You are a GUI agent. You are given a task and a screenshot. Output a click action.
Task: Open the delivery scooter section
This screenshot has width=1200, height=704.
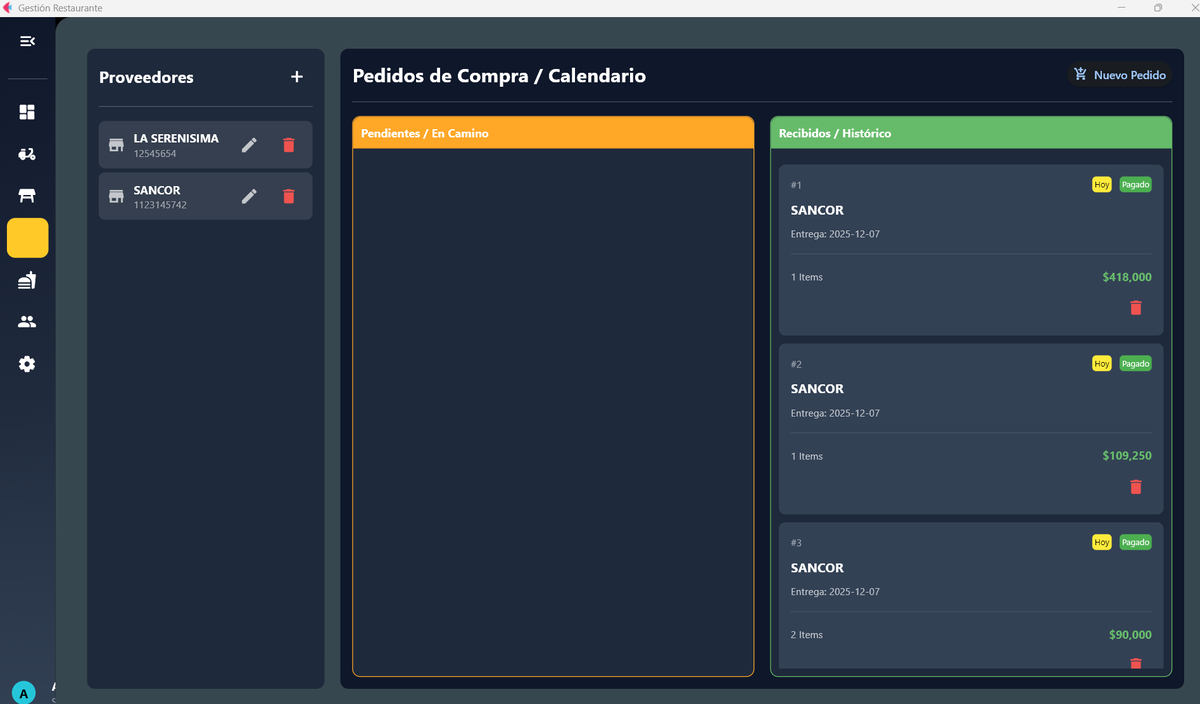27,154
